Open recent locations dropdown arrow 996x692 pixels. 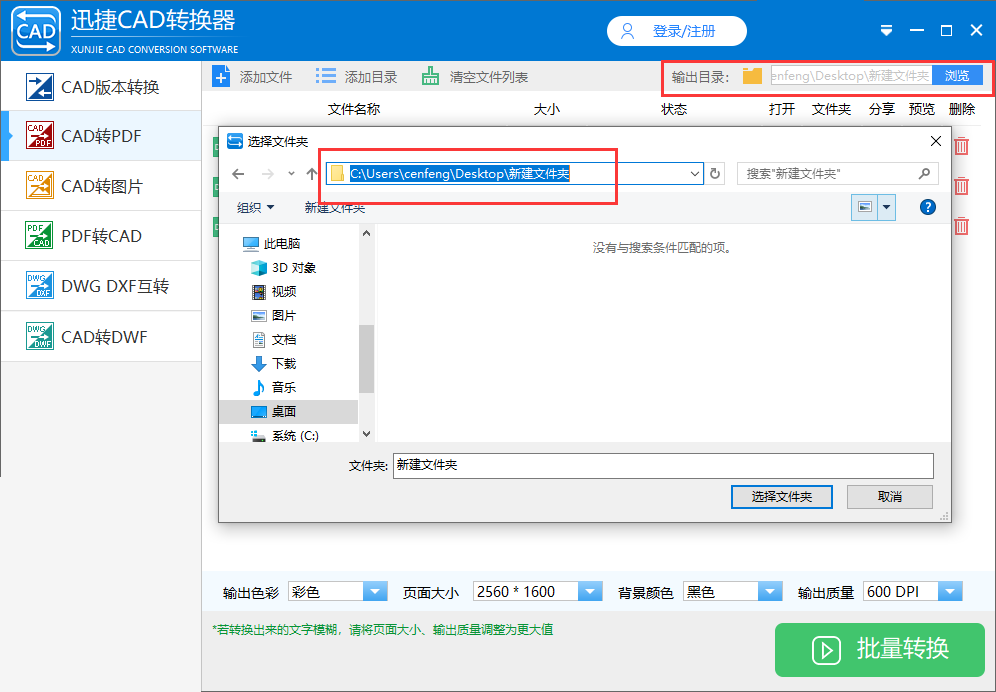click(291, 173)
